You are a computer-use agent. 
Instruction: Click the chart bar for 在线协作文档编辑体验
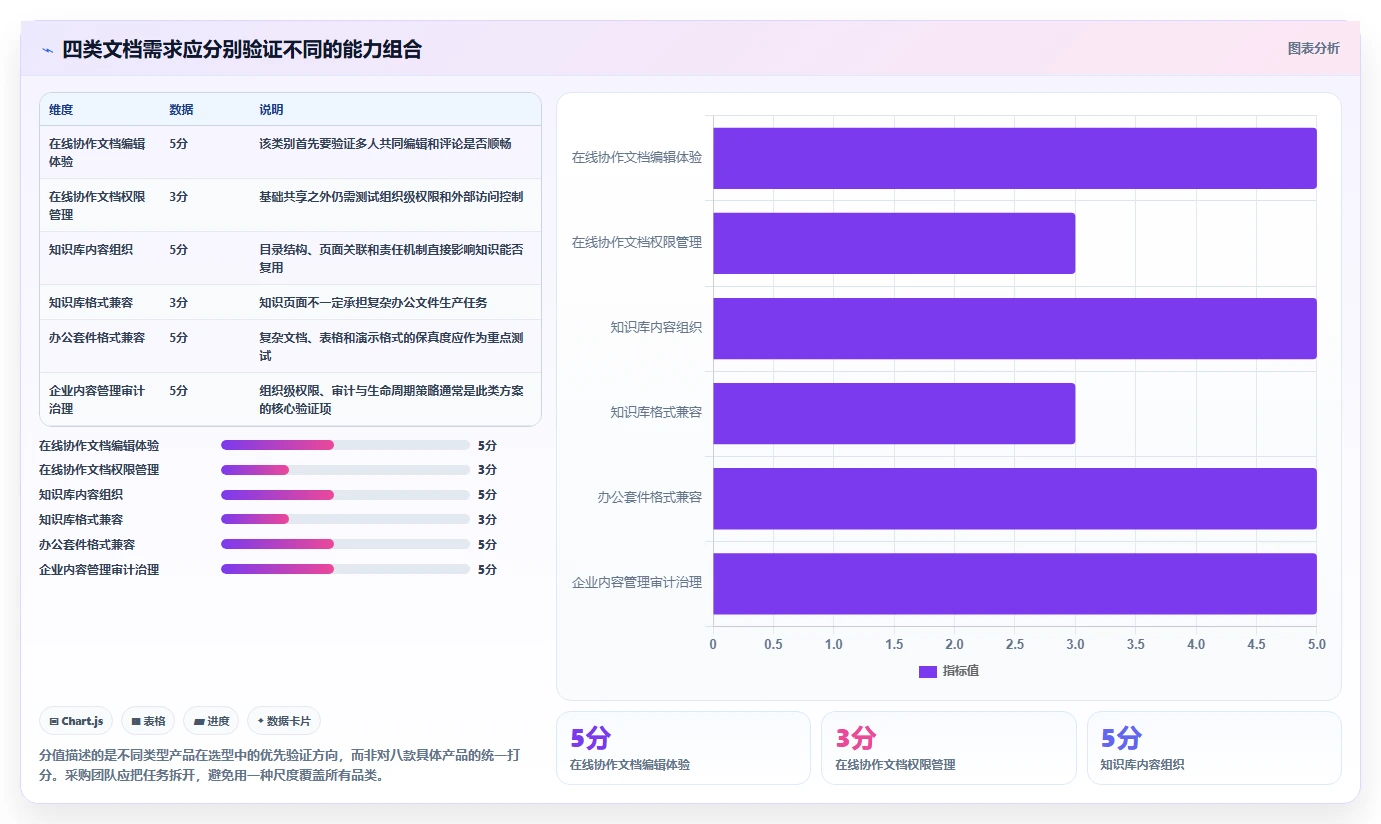coord(1014,158)
